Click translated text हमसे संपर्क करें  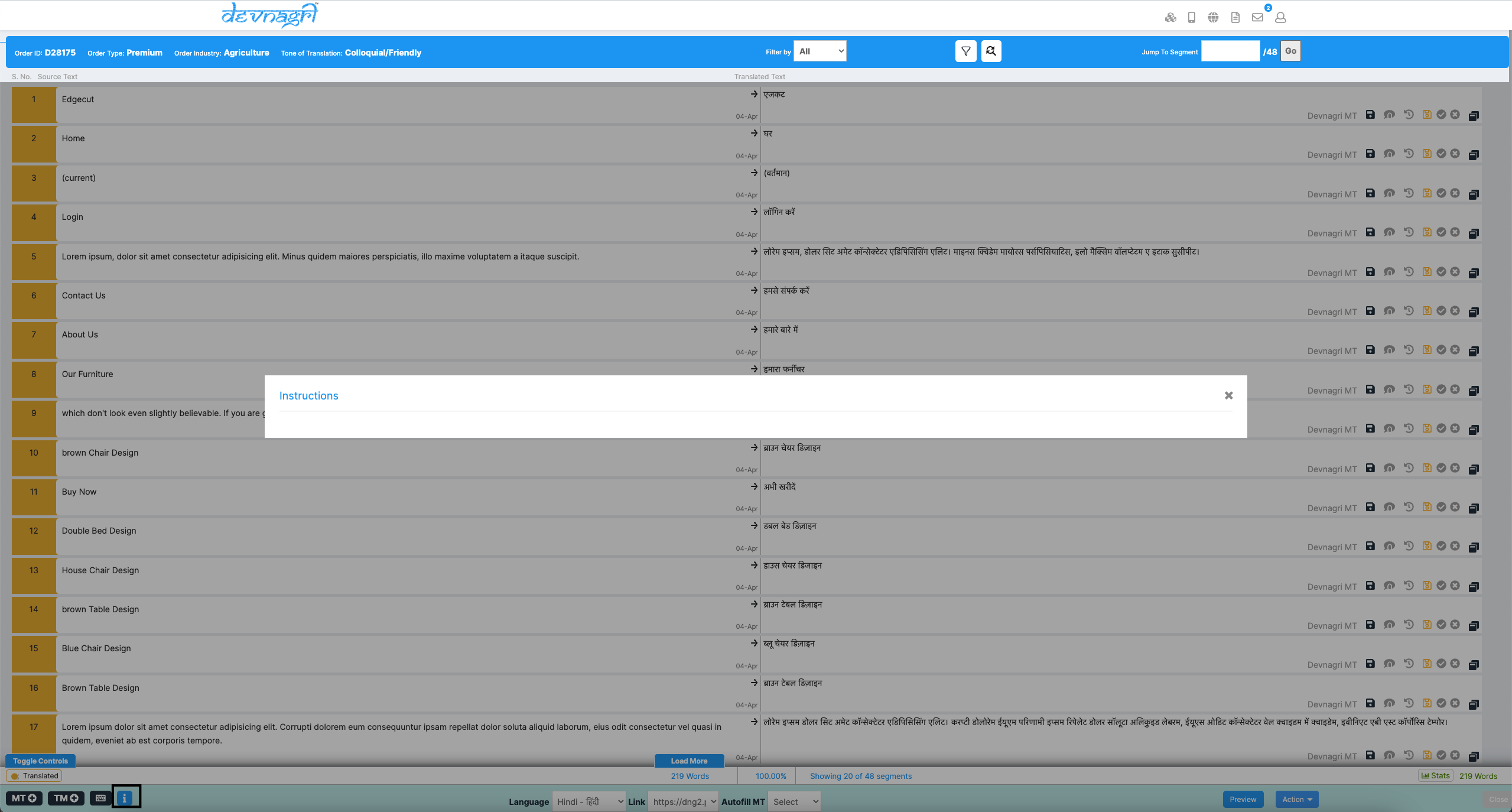coord(786,291)
